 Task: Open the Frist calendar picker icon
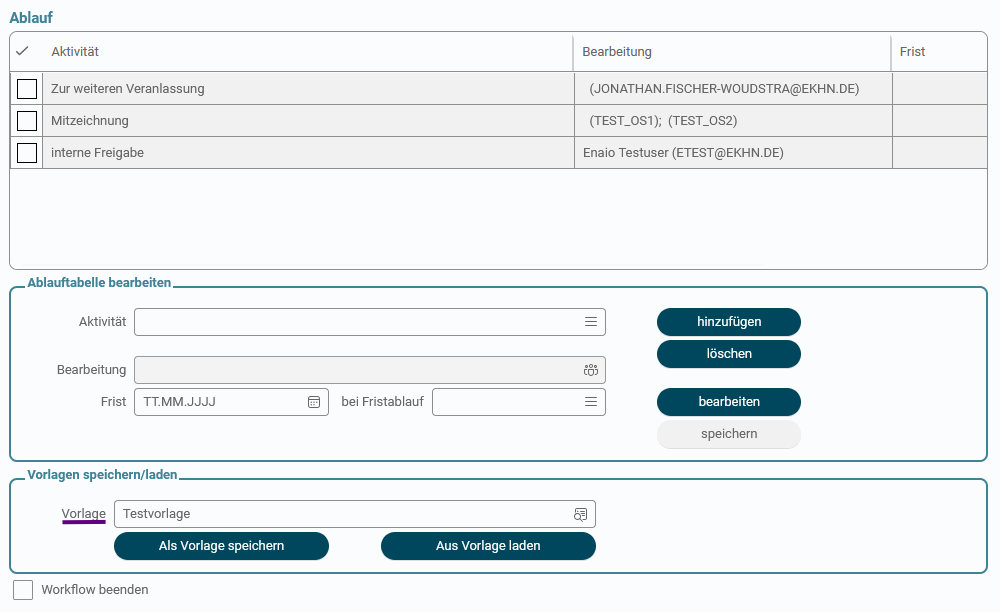pyautogui.click(x=314, y=402)
